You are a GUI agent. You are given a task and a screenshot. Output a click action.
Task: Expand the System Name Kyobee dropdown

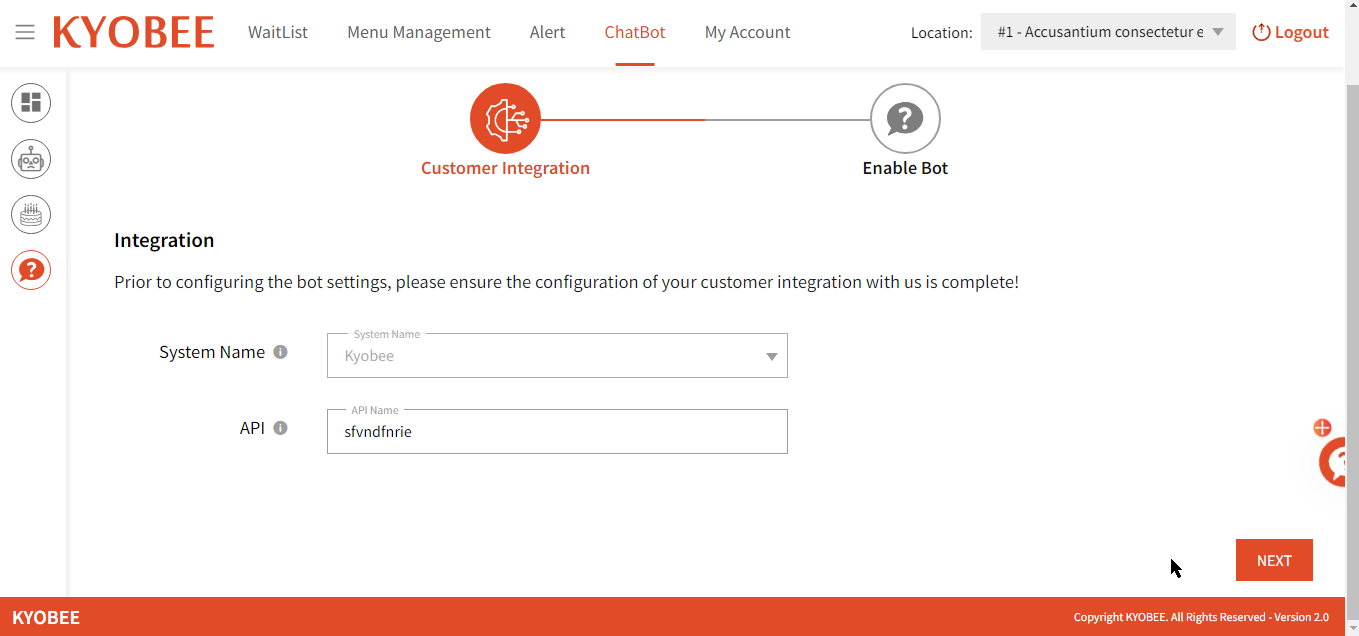(x=557, y=356)
